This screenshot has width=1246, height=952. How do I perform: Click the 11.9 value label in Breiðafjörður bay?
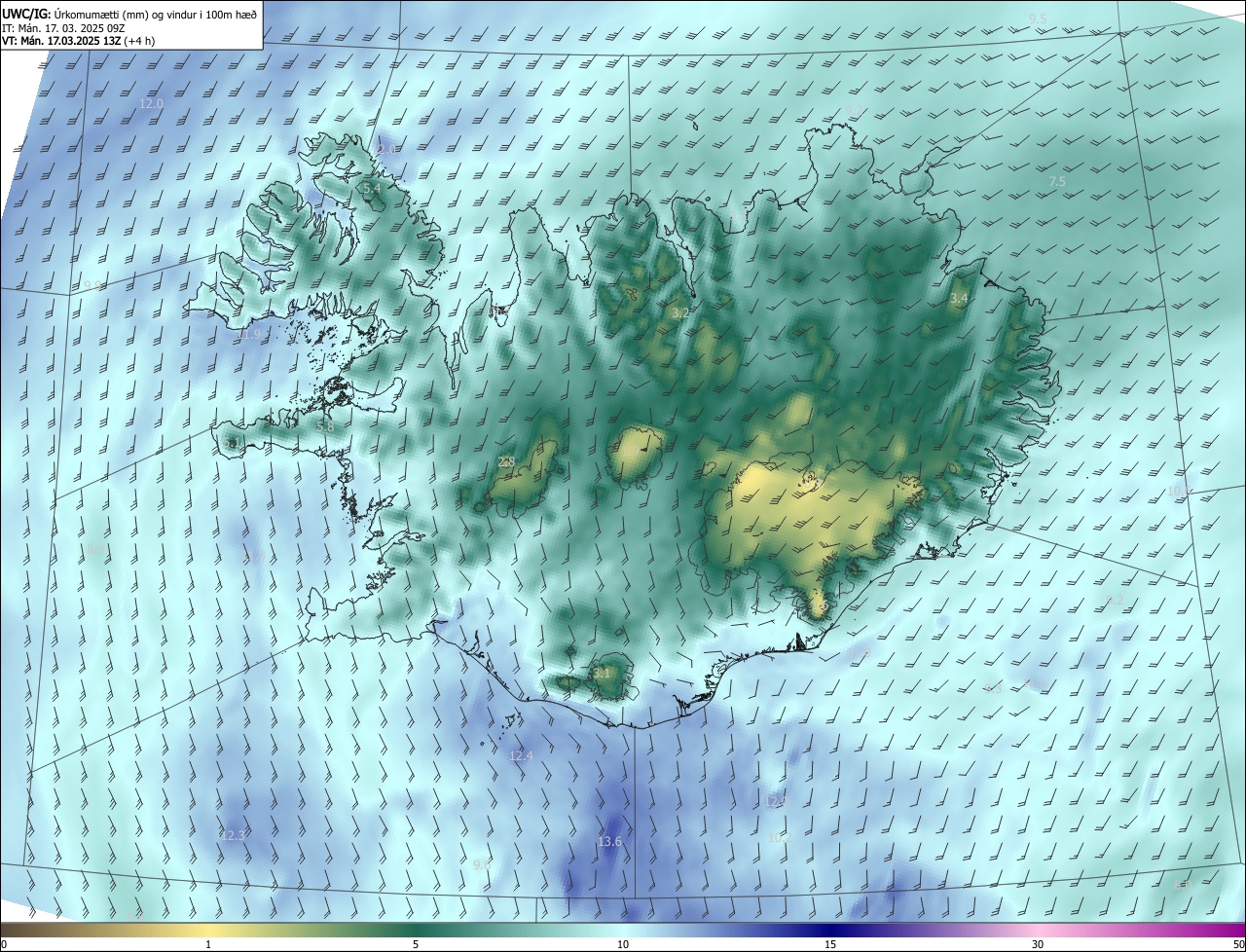click(250, 335)
